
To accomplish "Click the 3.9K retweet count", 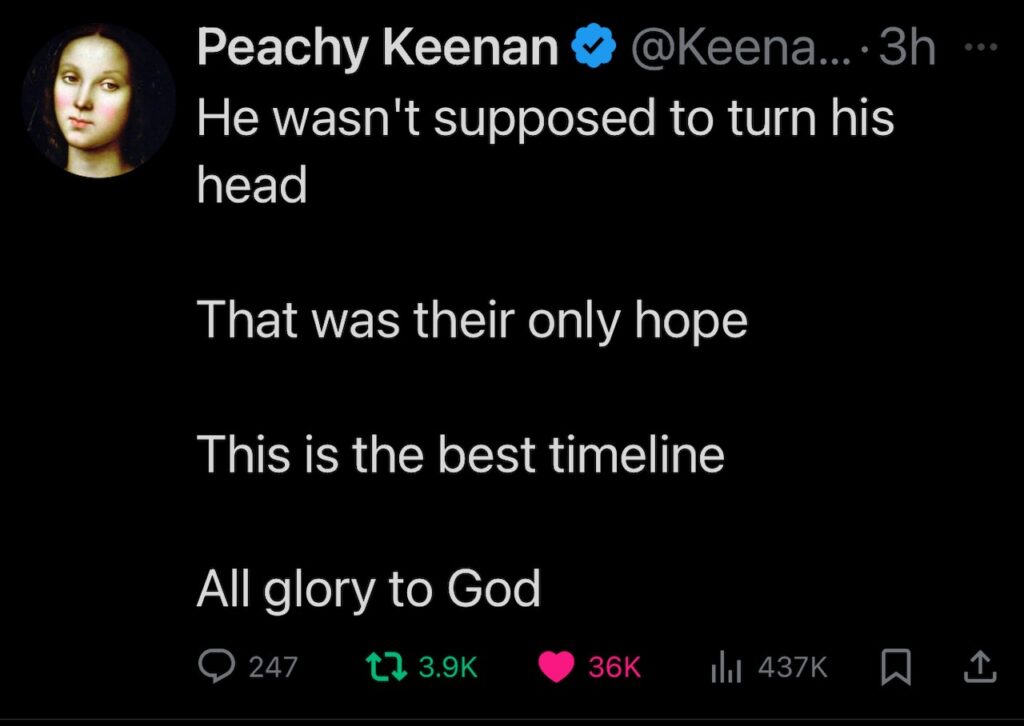I will 447,667.
